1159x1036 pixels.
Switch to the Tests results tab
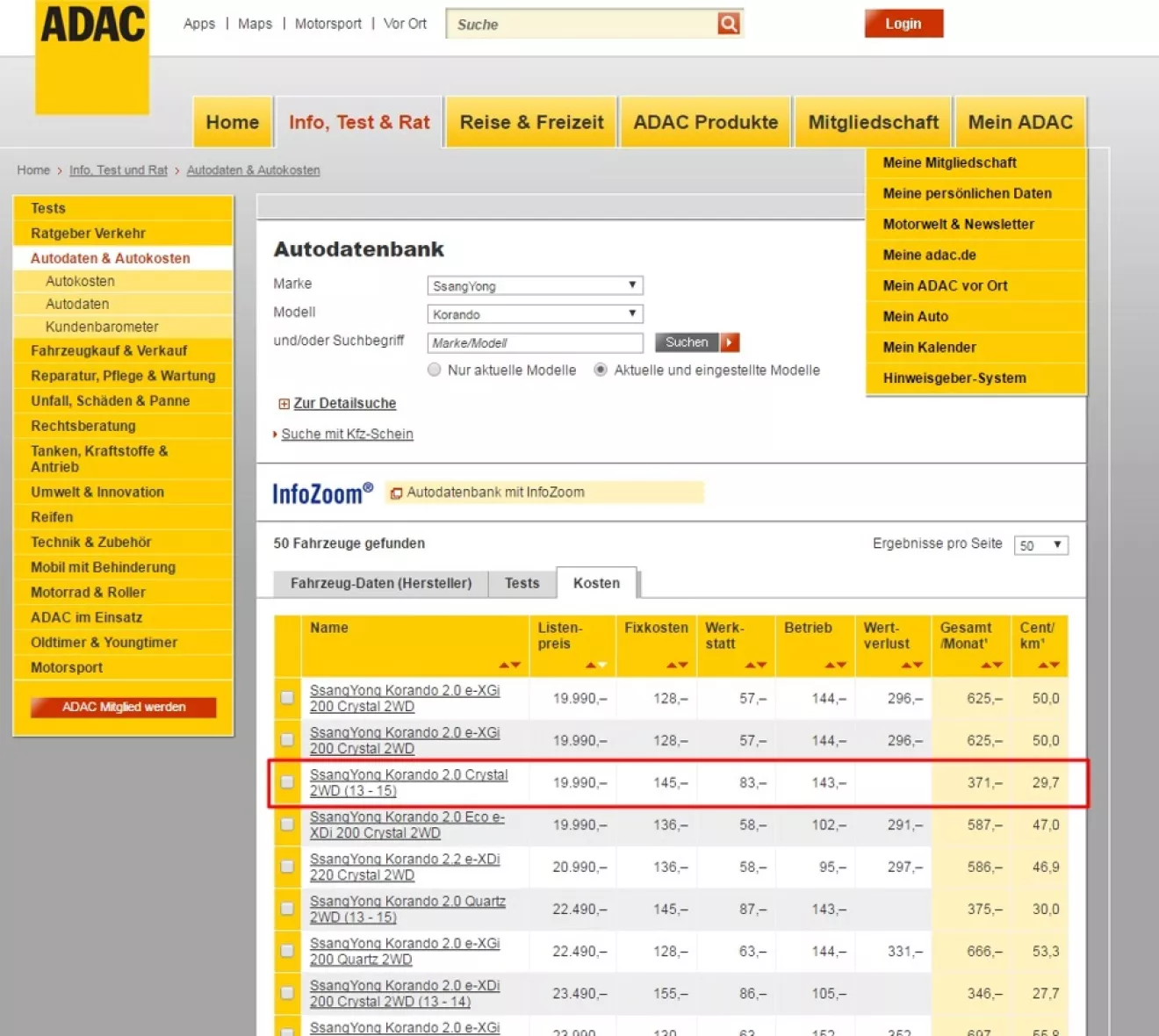522,583
